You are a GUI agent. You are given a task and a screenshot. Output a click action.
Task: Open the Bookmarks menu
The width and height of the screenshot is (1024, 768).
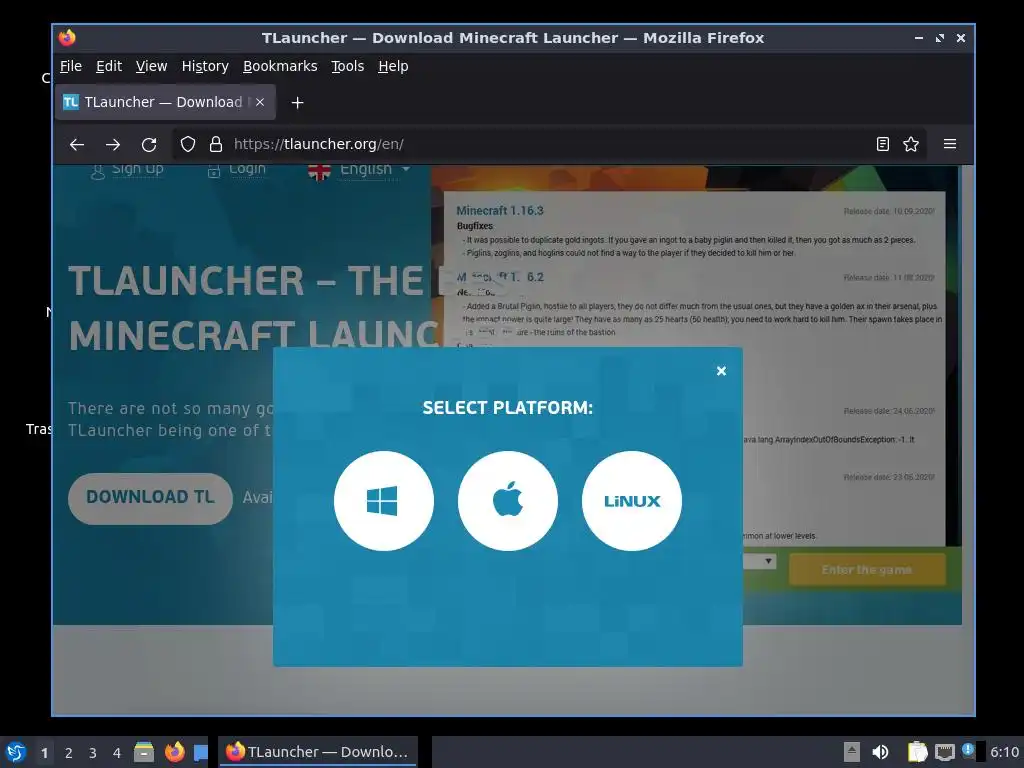coord(280,66)
